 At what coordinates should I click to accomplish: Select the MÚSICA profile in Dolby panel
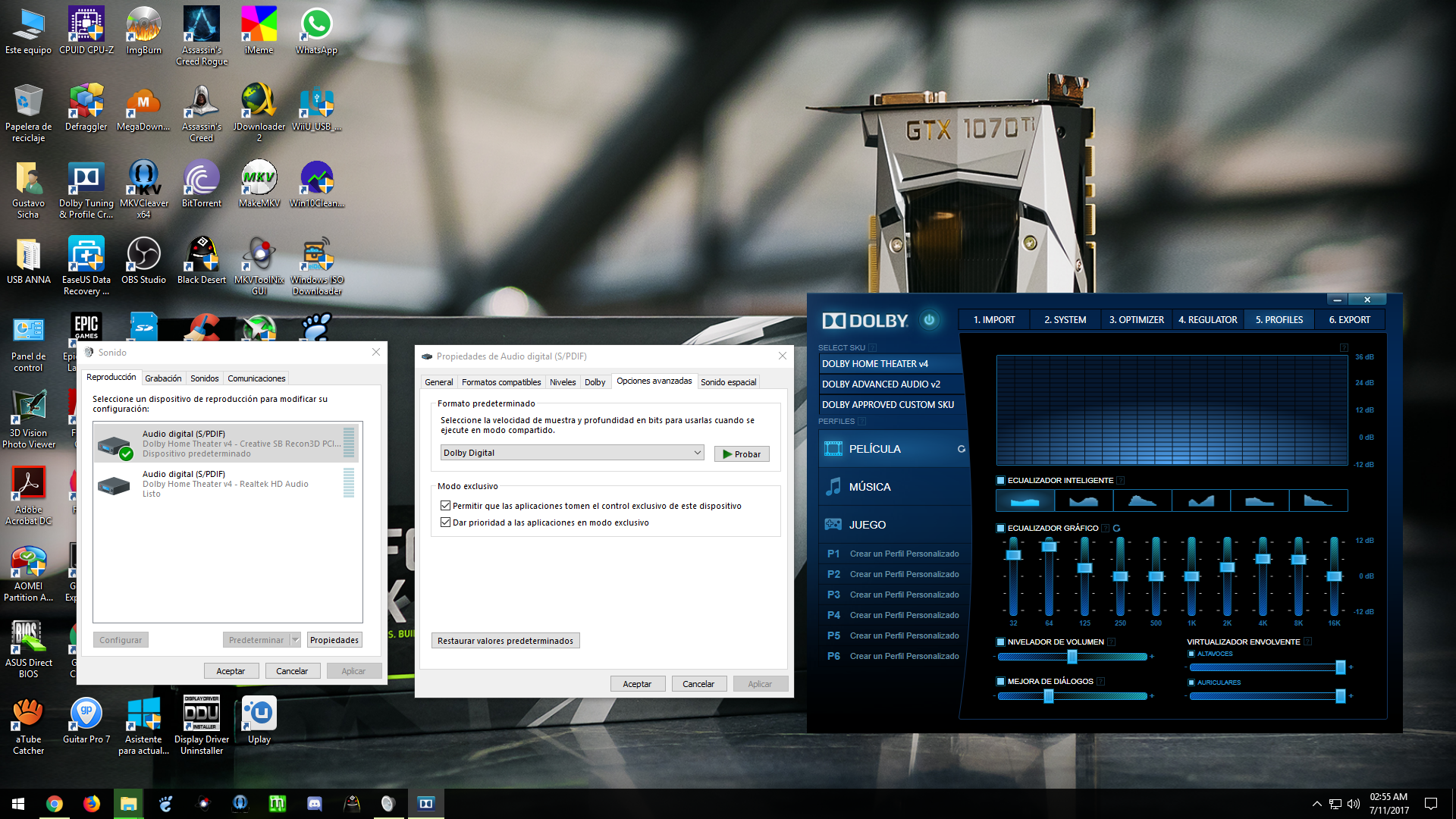(x=869, y=486)
